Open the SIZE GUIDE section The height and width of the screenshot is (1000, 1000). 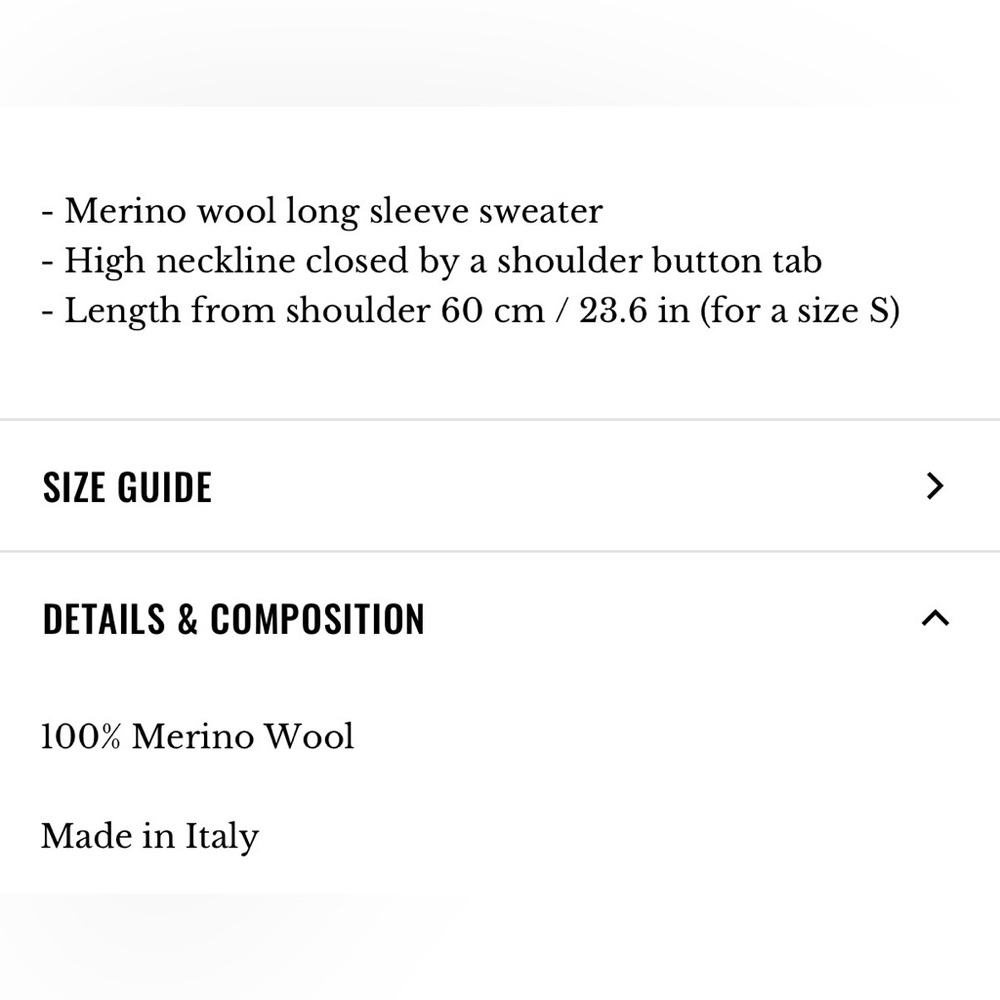pos(500,486)
